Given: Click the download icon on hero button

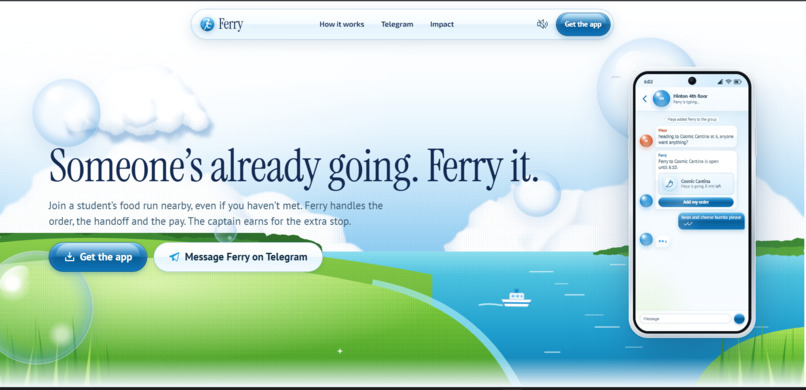Looking at the screenshot, I should pos(69,257).
